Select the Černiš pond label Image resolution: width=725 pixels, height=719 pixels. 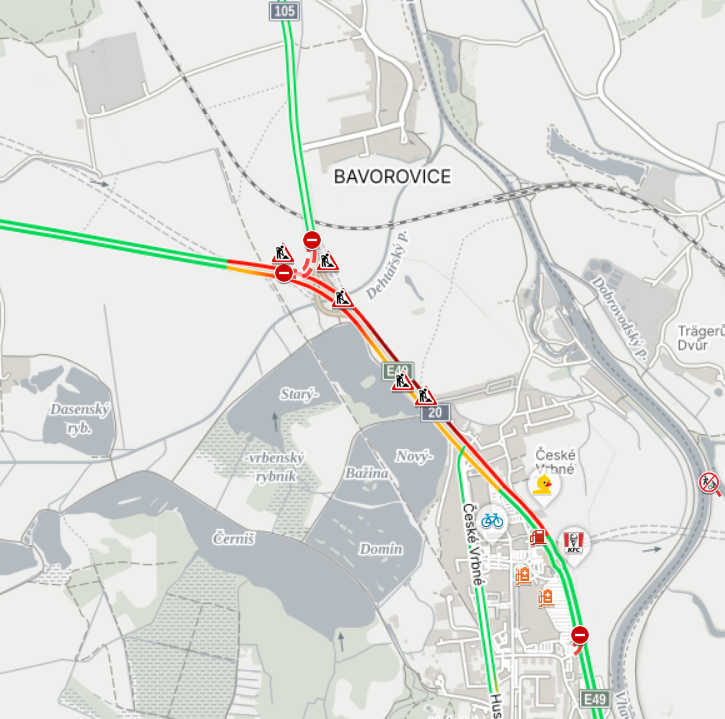[x=233, y=539]
